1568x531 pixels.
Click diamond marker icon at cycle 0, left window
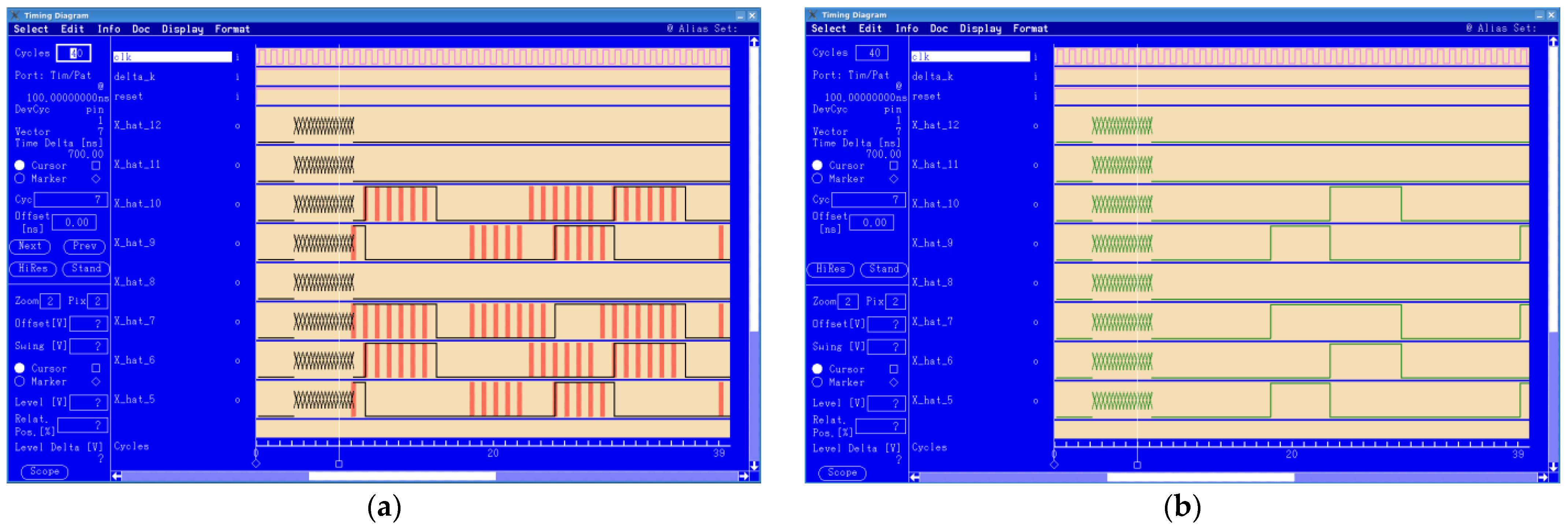pyautogui.click(x=256, y=464)
